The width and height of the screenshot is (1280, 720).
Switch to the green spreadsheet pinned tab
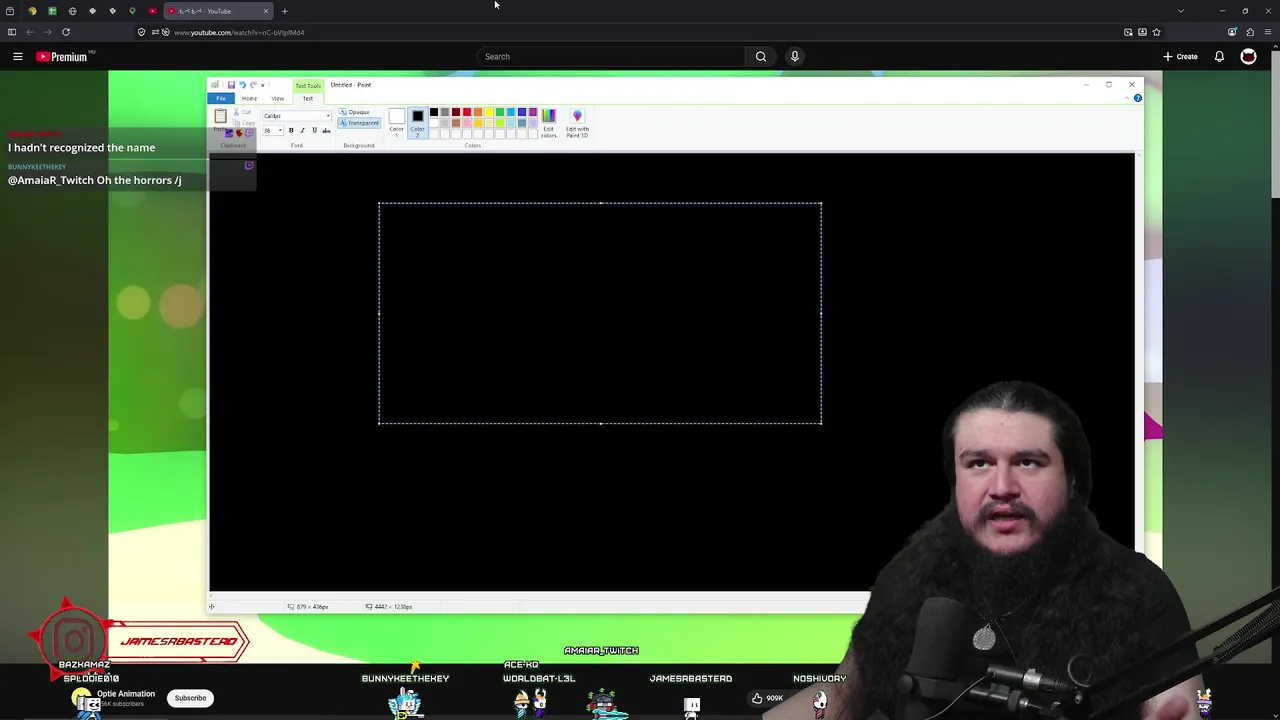coord(52,11)
